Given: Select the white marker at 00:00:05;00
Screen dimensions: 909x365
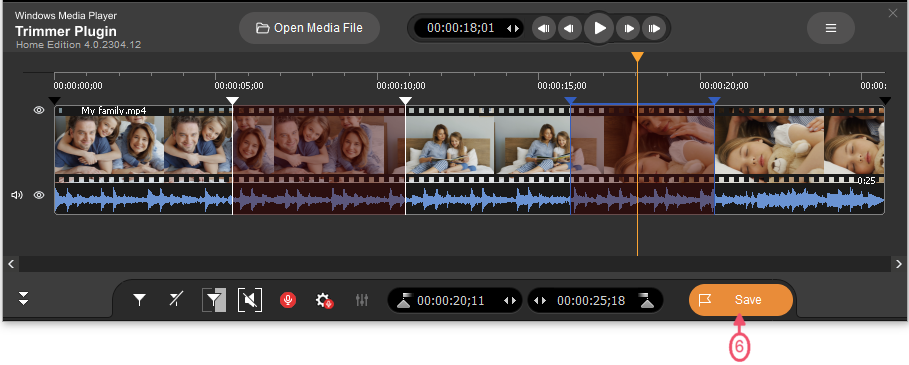Looking at the screenshot, I should 232,101.
